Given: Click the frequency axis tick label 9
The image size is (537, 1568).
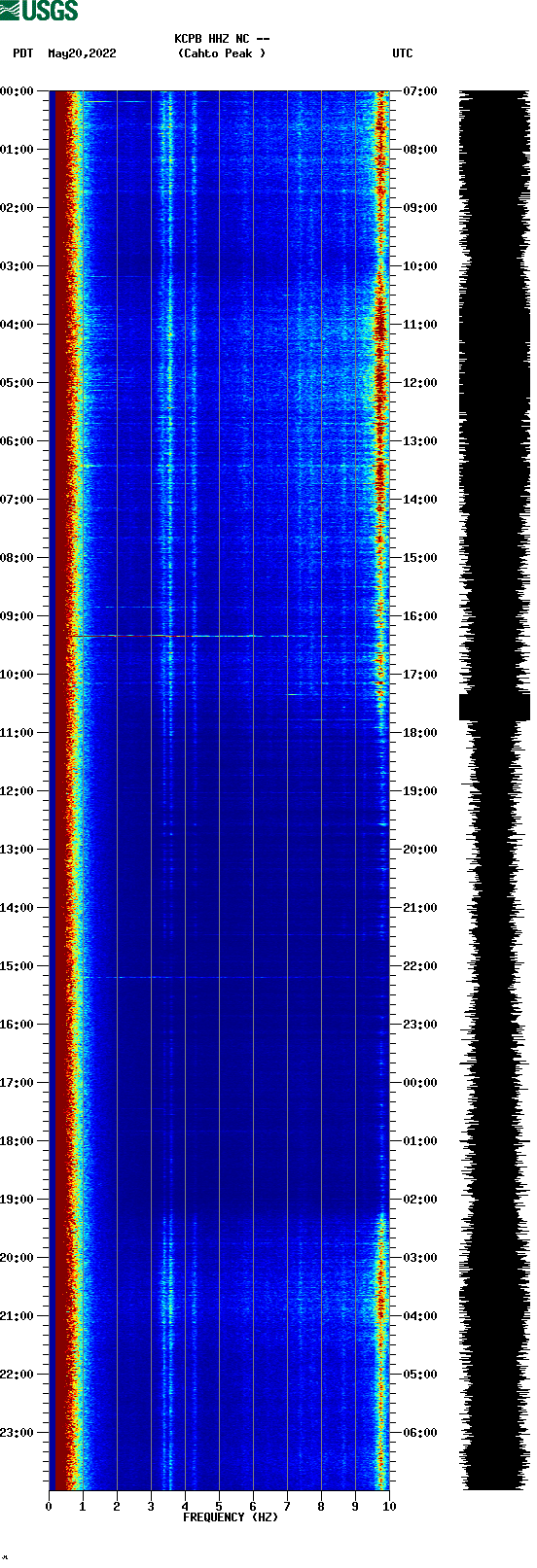Looking at the screenshot, I should [x=355, y=1507].
